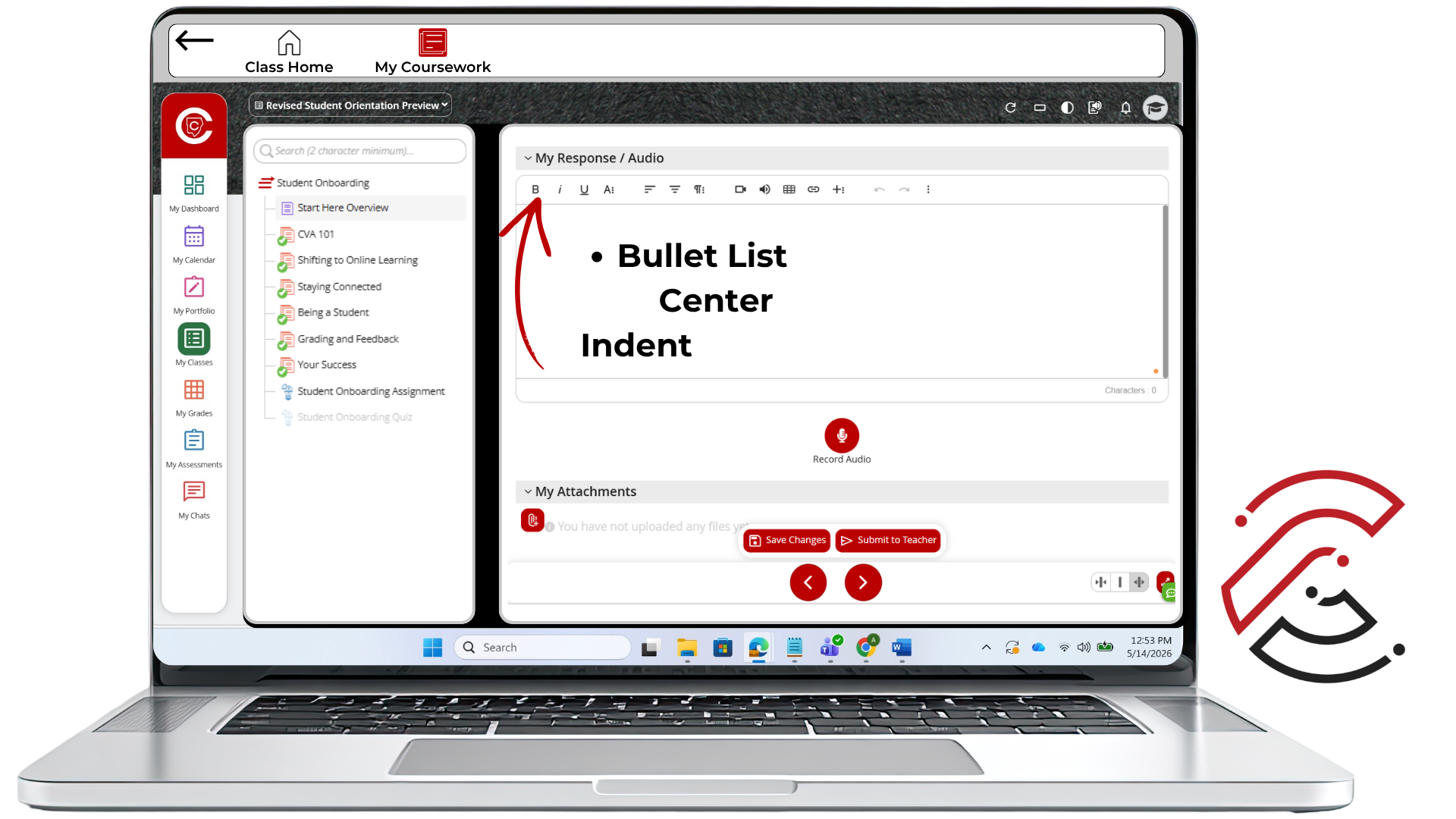The image size is (1456, 819).
Task: Open My Dashboard in the sidebar
Action: [x=194, y=193]
